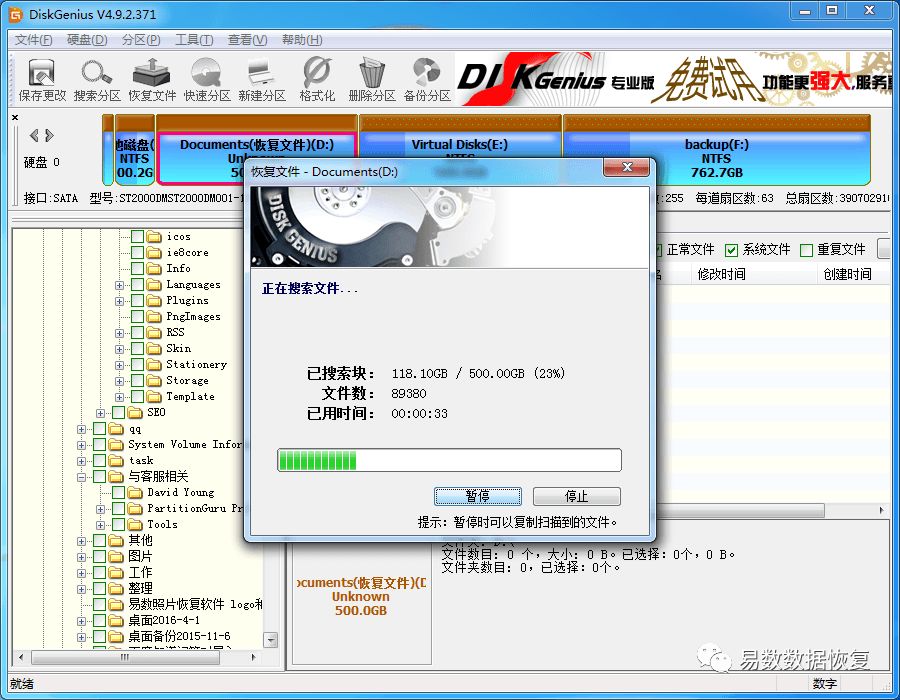Image resolution: width=900 pixels, height=700 pixels.
Task: Choose the Format (格式化) toolbar icon
Action: coord(317,80)
